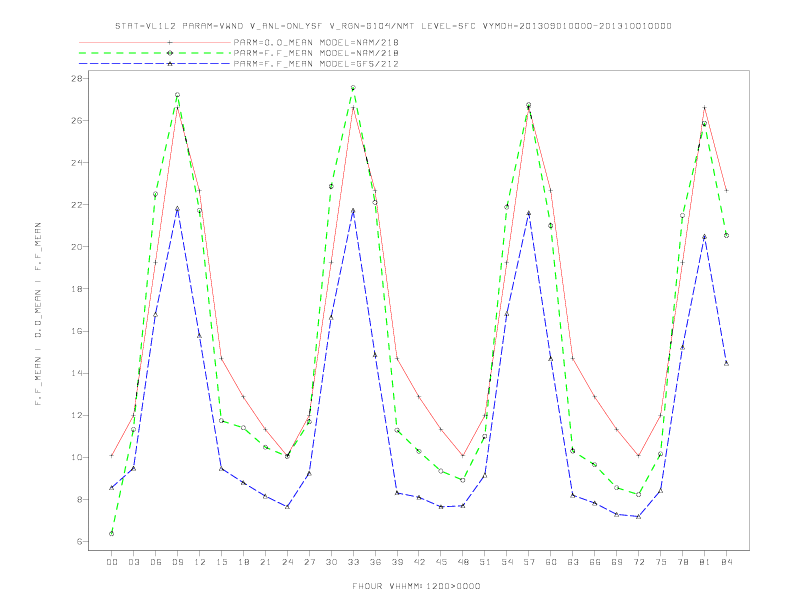
Task: Click y-axis tick label 10
Action: coord(77,457)
